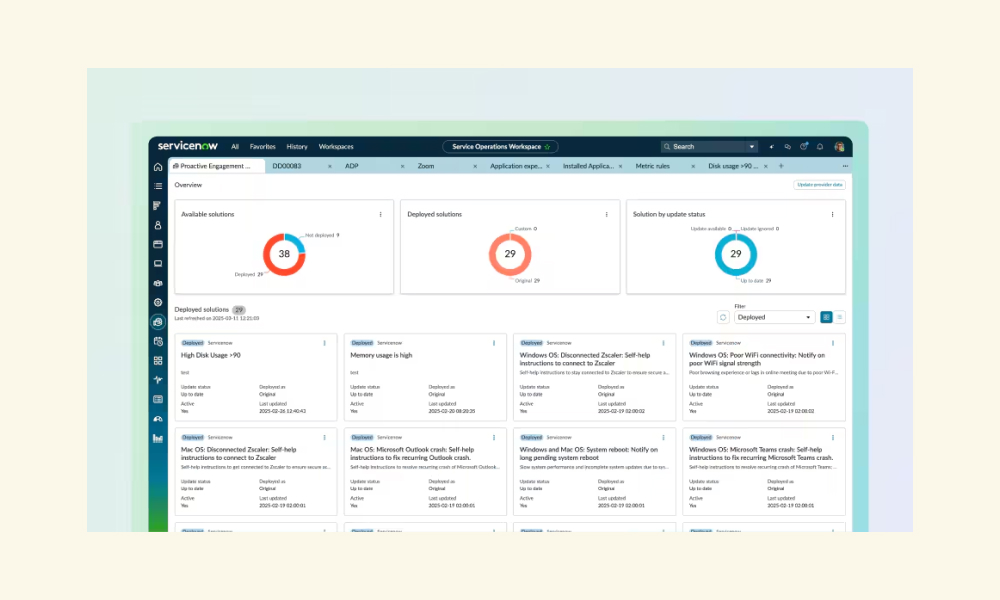
Task: Open the gauge speedometer sidebar icon
Action: [158, 419]
